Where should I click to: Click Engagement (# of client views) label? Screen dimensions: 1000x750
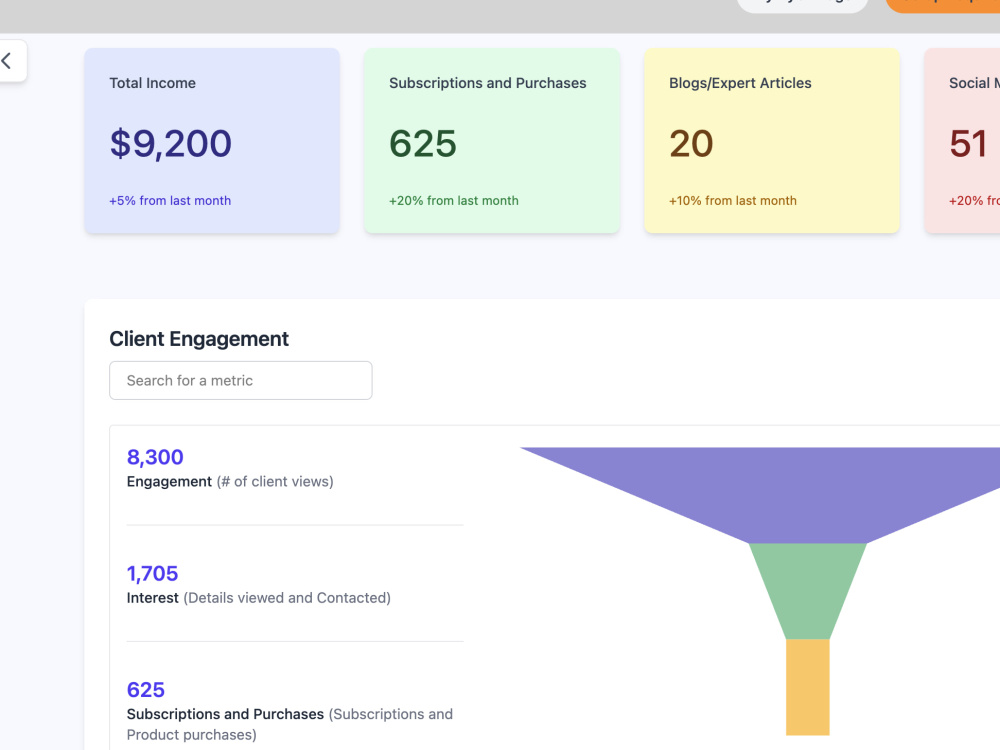(230, 482)
